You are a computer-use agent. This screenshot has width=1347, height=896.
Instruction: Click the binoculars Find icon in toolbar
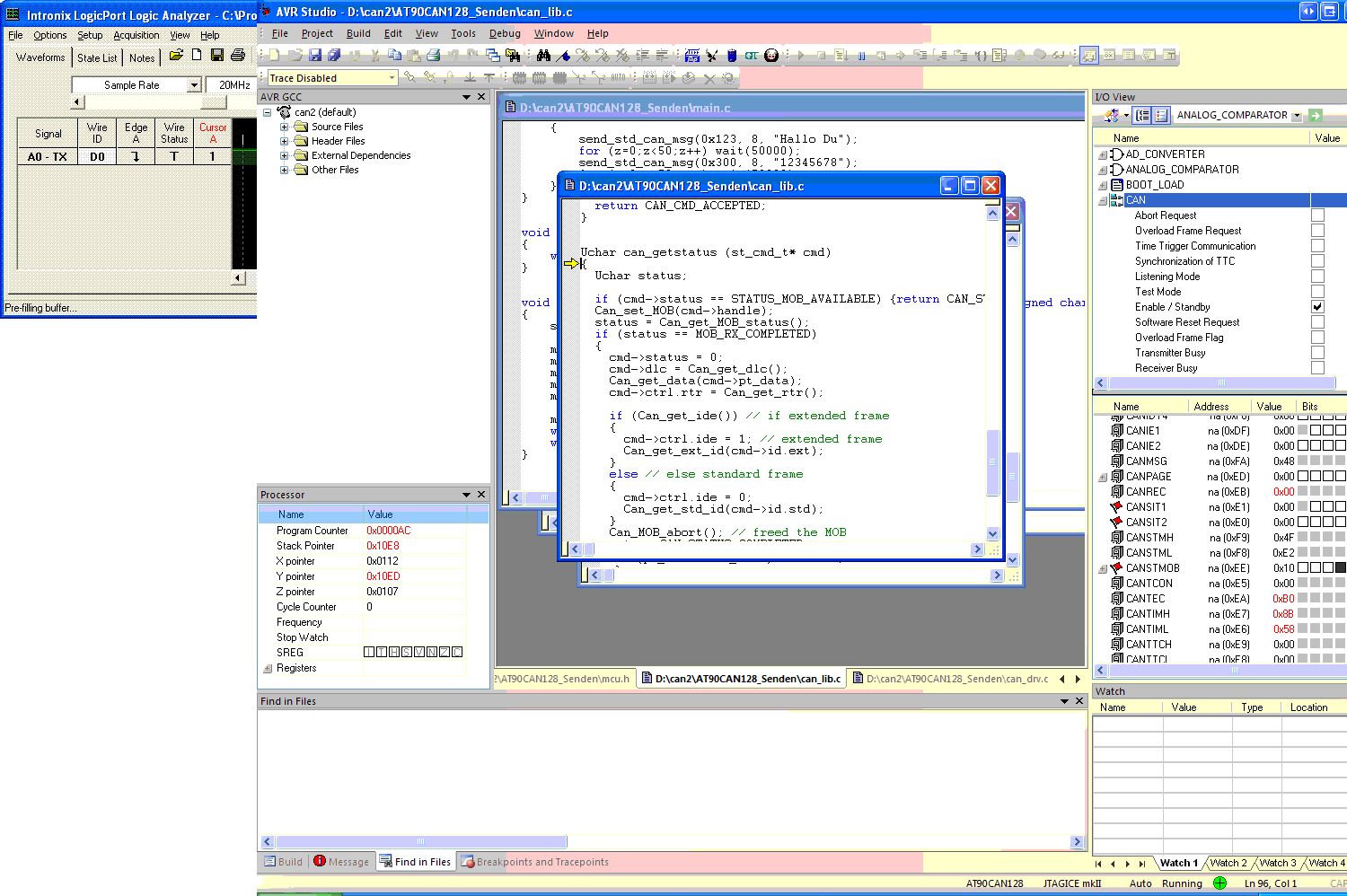(x=543, y=56)
